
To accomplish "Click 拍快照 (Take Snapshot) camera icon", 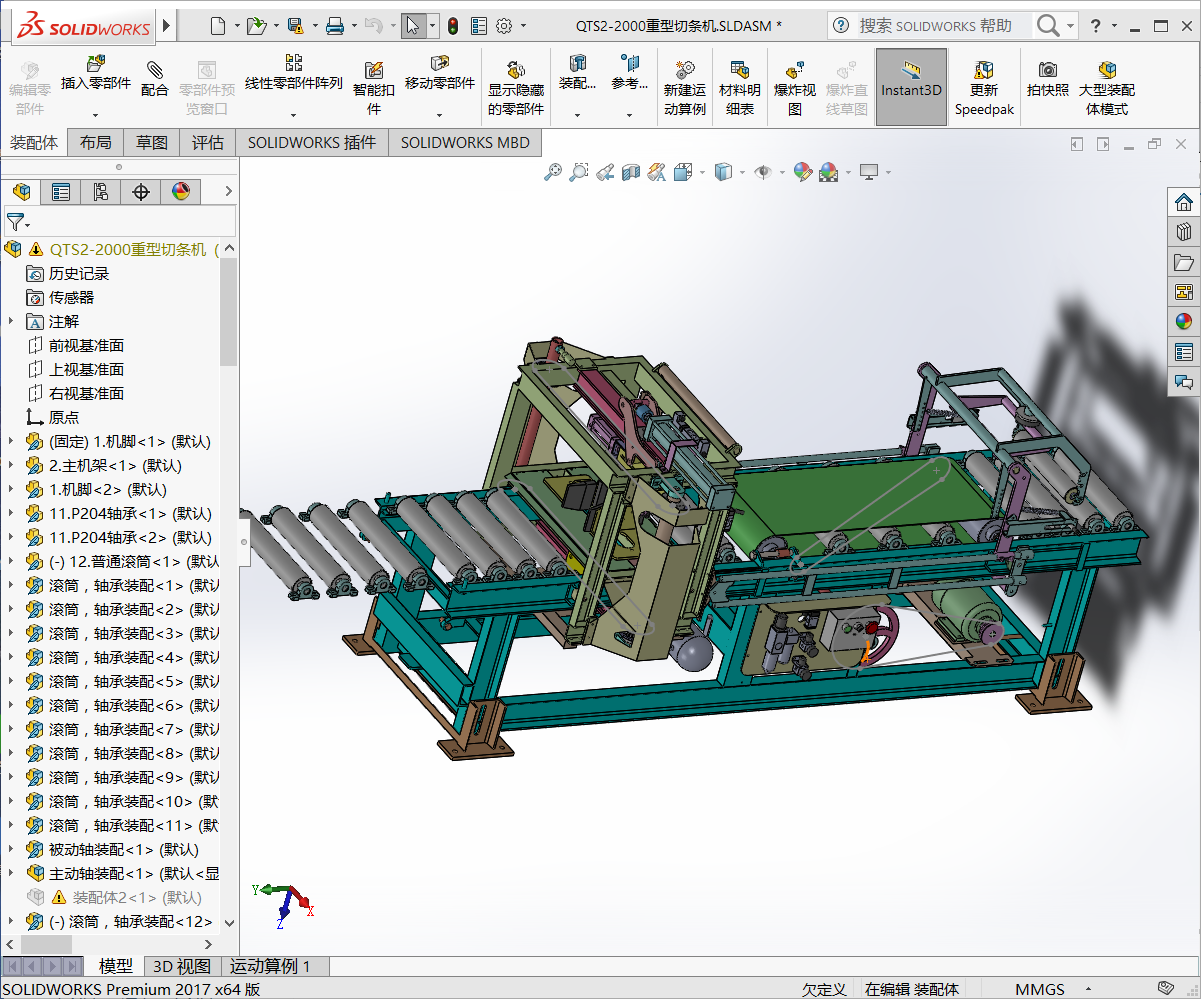I will 1047,70.
